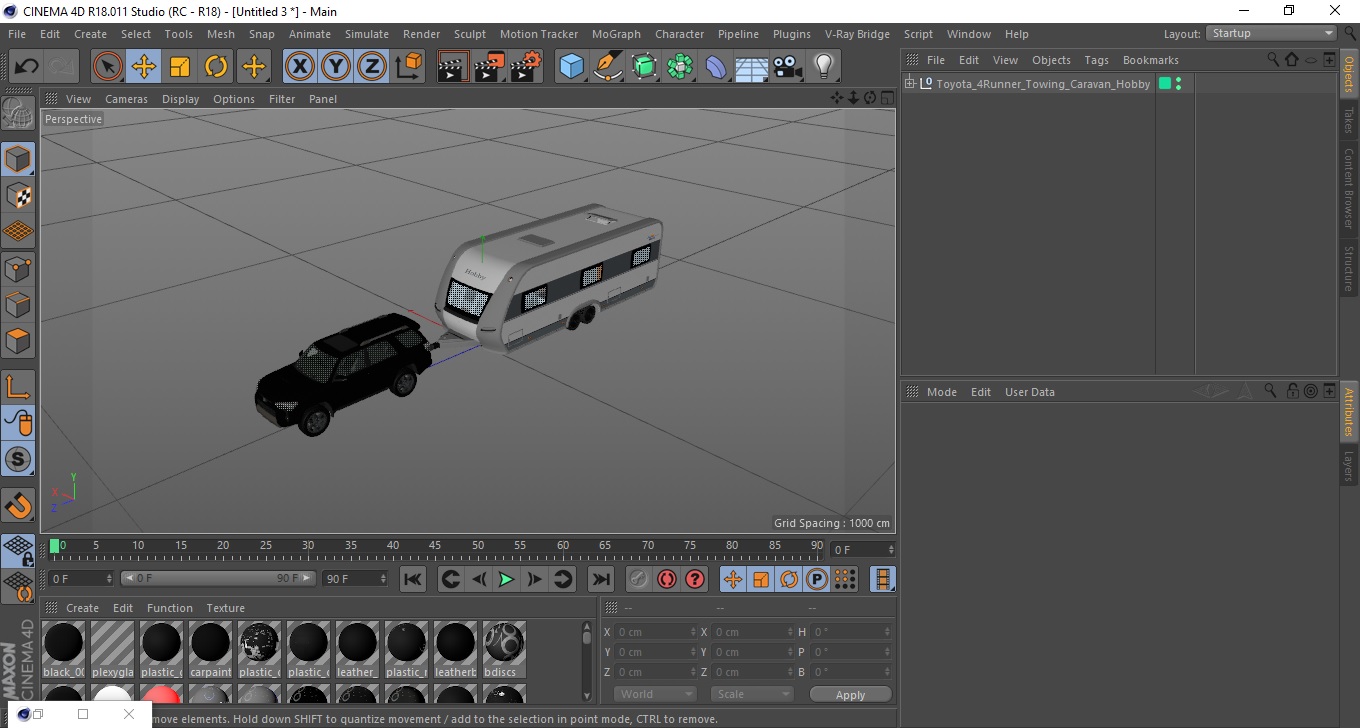Click the Apply button
This screenshot has width=1360, height=728.
[x=850, y=694]
